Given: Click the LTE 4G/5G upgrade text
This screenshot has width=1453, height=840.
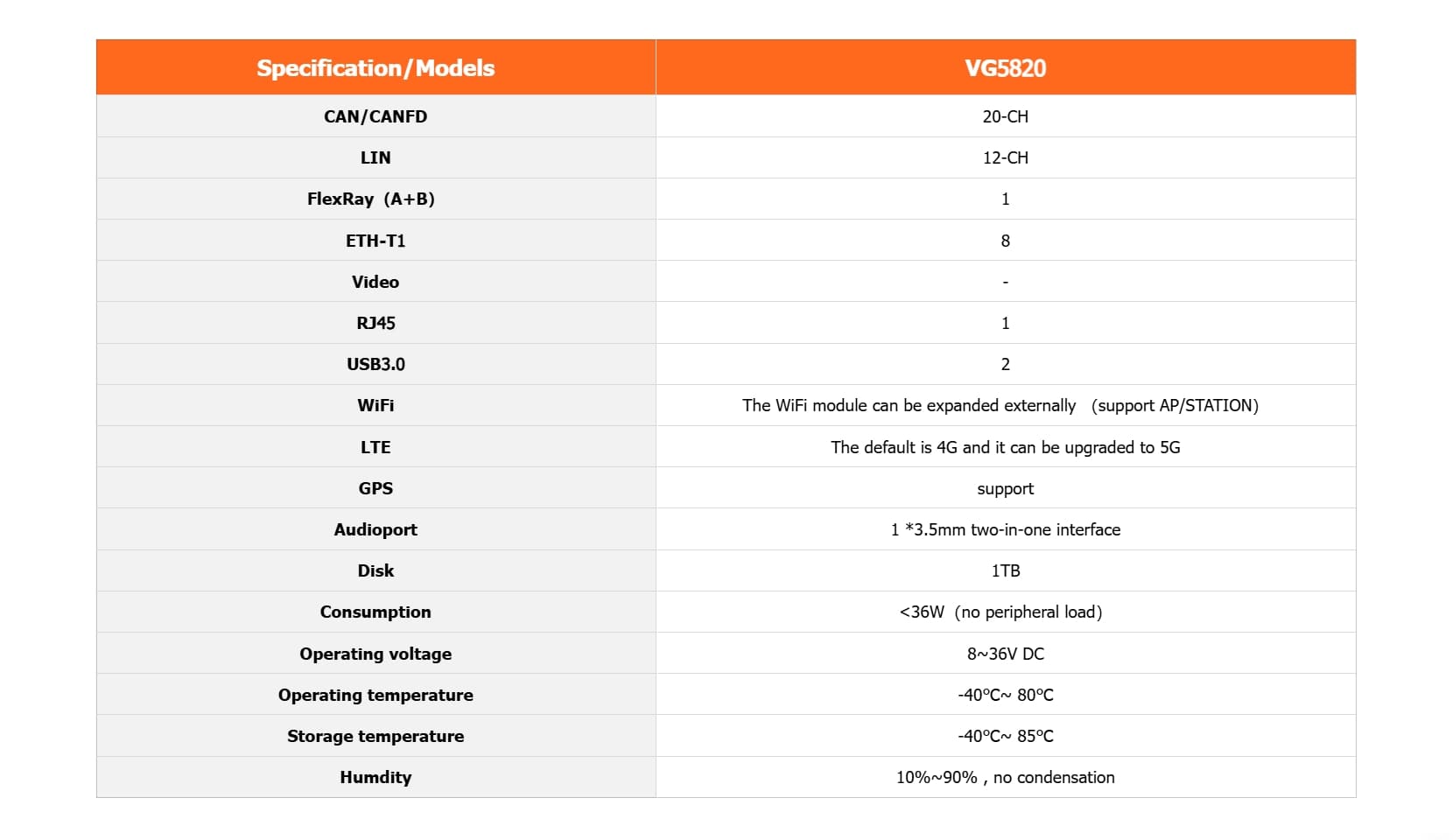Looking at the screenshot, I should (1005, 447).
